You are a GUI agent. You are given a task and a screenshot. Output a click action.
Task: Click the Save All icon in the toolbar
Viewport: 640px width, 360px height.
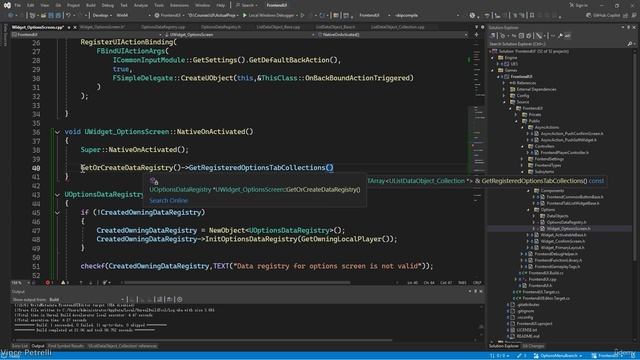pos(58,15)
